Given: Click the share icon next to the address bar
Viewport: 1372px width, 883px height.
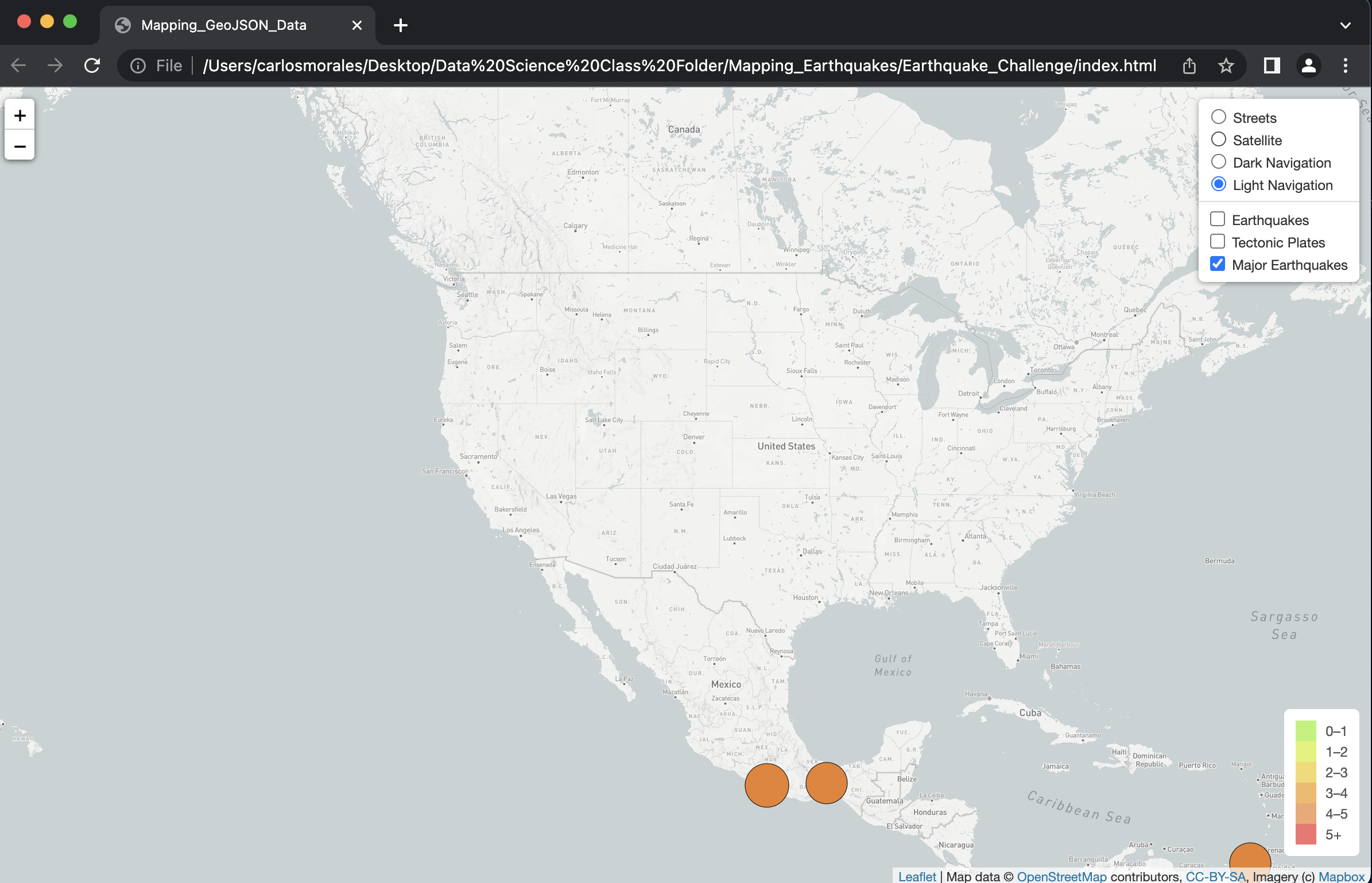Looking at the screenshot, I should click(1189, 65).
